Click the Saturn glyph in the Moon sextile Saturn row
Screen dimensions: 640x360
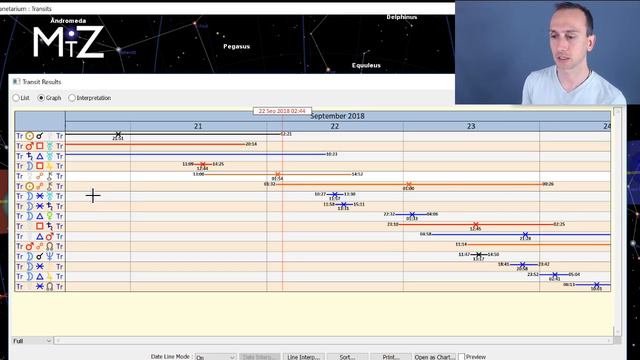[x=49, y=206]
